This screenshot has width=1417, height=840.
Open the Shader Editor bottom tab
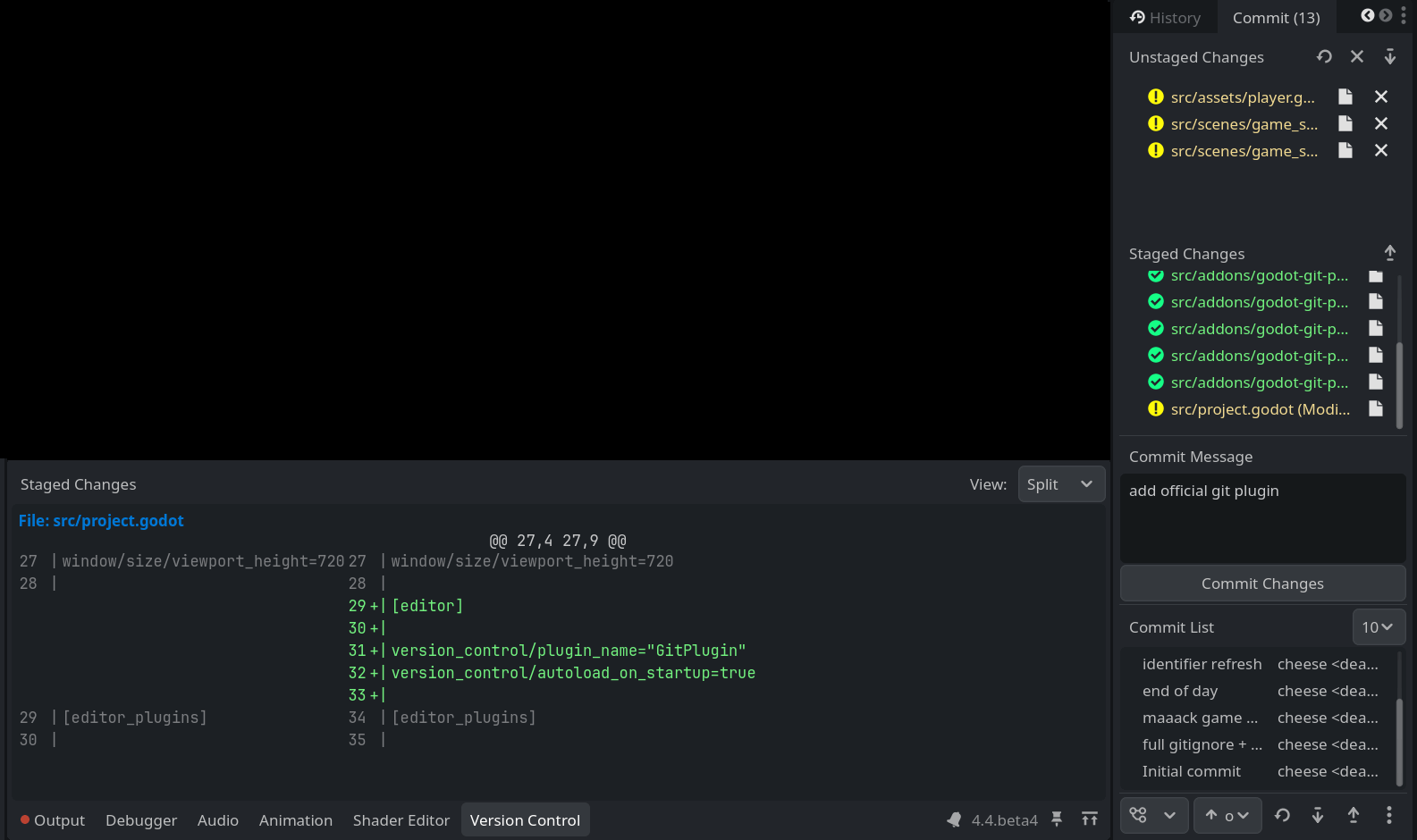[401, 820]
